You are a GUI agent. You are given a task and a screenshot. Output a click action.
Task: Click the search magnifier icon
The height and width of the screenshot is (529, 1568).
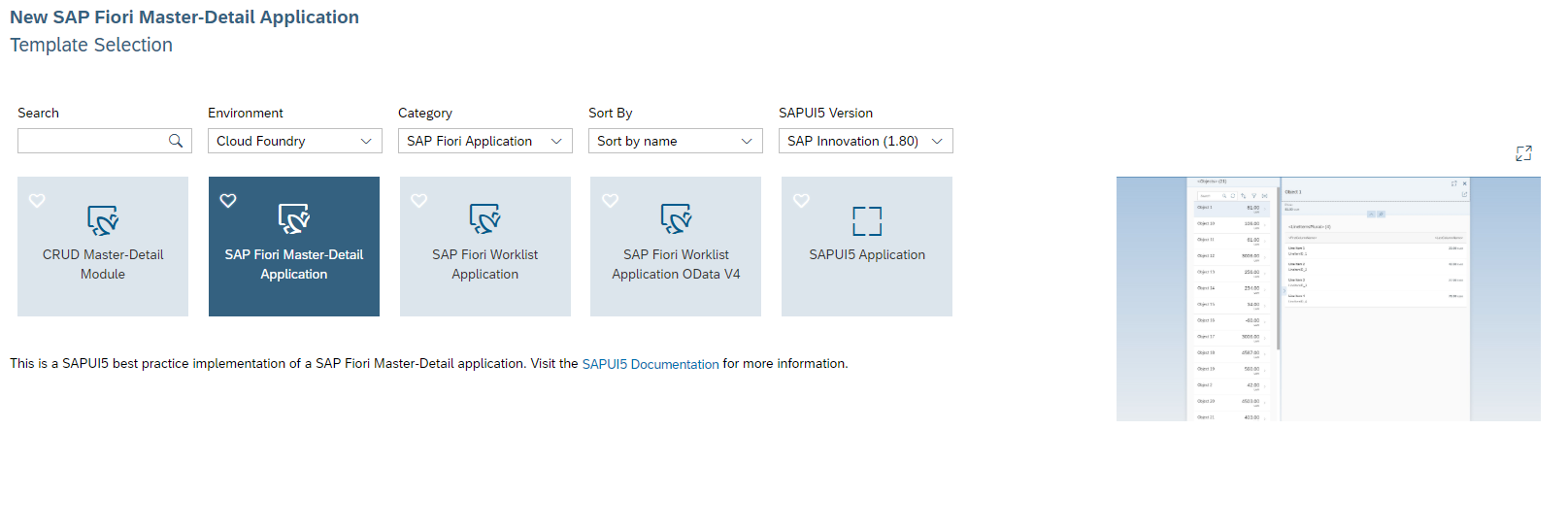176,141
